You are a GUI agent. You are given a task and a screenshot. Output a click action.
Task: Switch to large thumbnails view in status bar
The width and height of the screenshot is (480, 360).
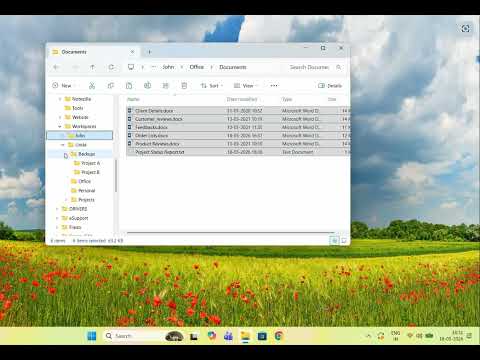pyautogui.click(x=344, y=240)
